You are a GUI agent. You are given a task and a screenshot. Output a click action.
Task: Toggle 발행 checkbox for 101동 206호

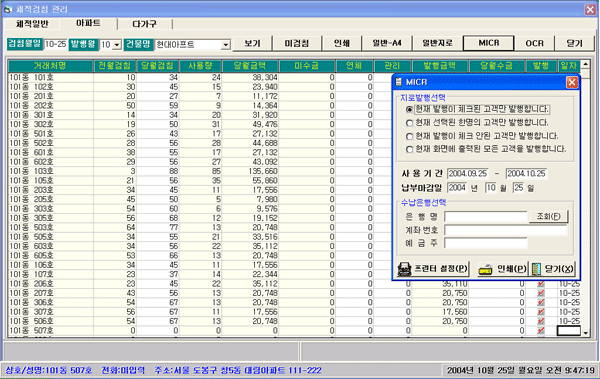[541, 284]
